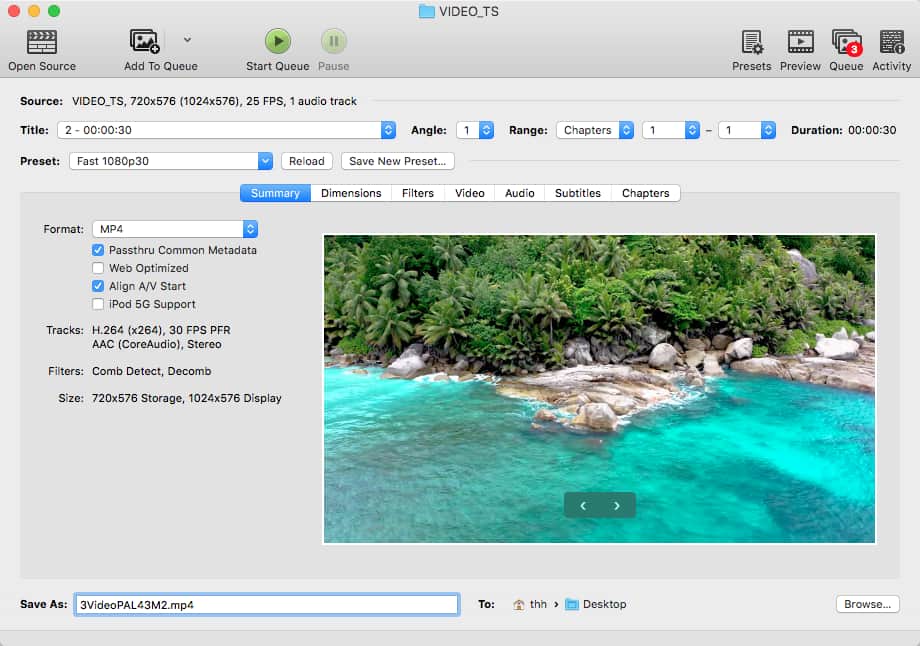Click the Open Source clapperboard icon
The image size is (920, 646).
[41, 42]
